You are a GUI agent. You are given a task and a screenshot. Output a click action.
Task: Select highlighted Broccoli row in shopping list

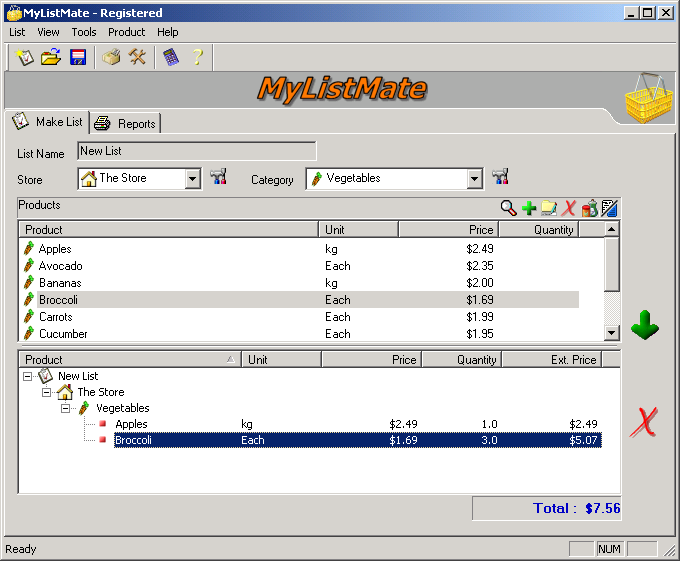click(357, 440)
